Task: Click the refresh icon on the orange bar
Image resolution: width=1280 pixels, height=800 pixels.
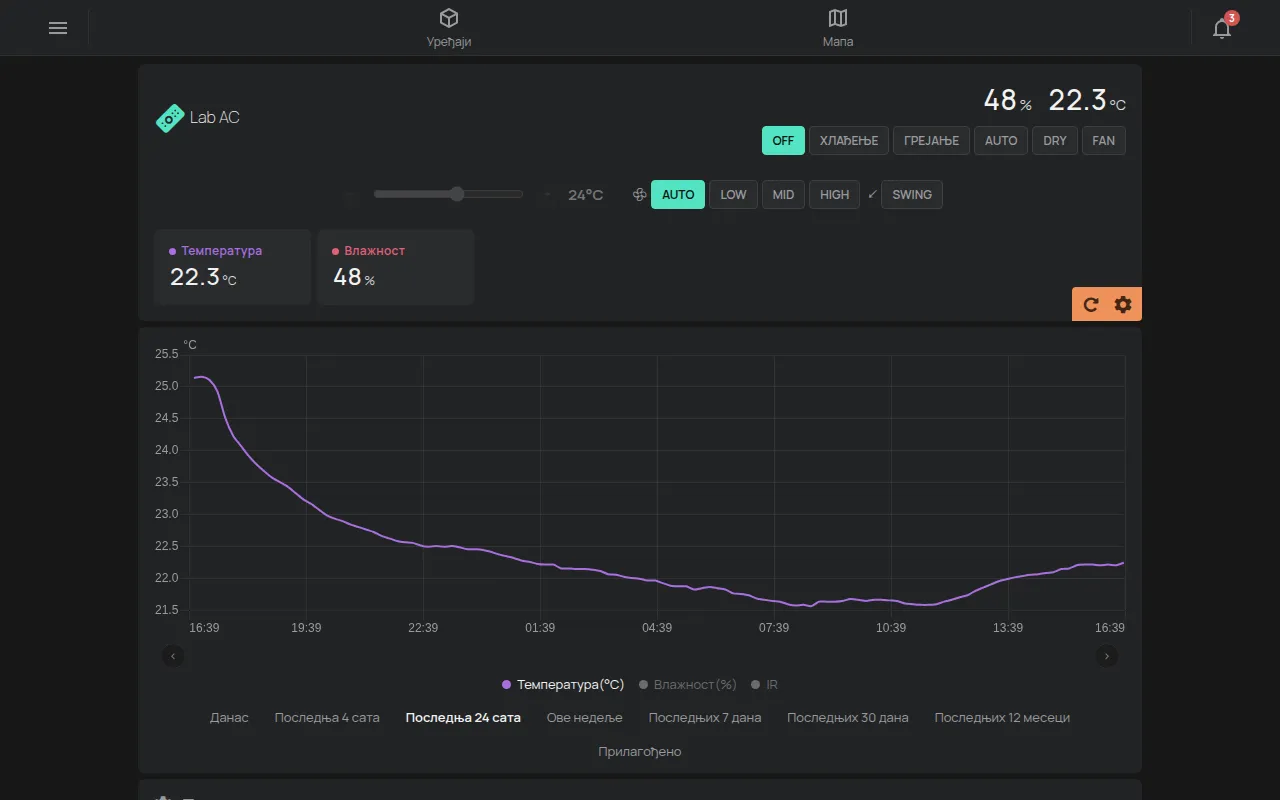Action: click(x=1091, y=305)
